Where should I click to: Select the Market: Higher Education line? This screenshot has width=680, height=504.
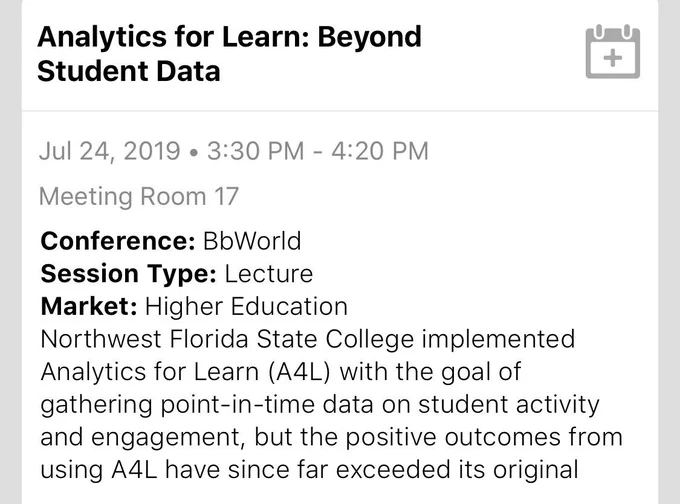[x=194, y=306]
